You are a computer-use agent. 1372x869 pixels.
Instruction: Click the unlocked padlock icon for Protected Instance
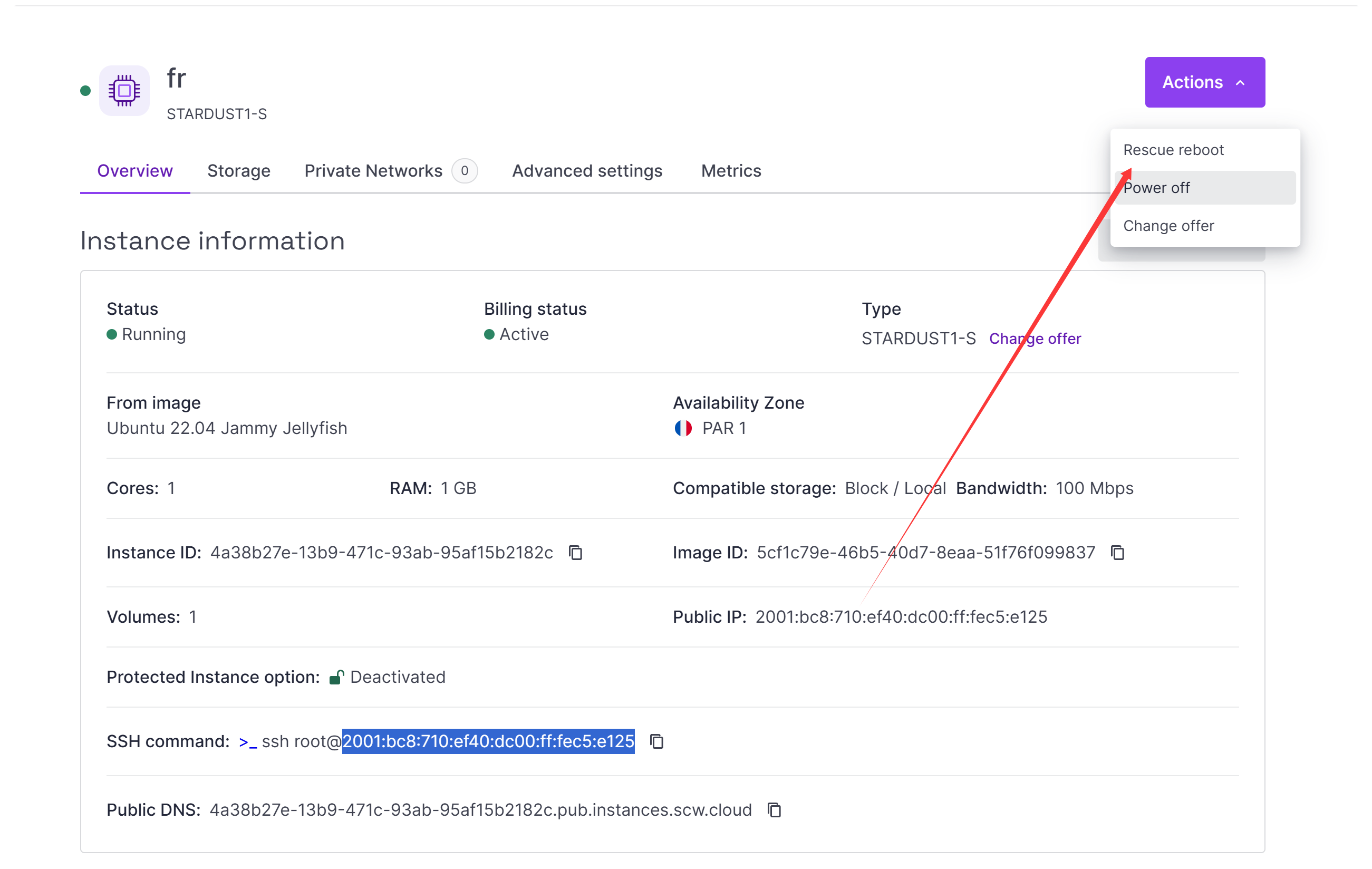point(337,677)
